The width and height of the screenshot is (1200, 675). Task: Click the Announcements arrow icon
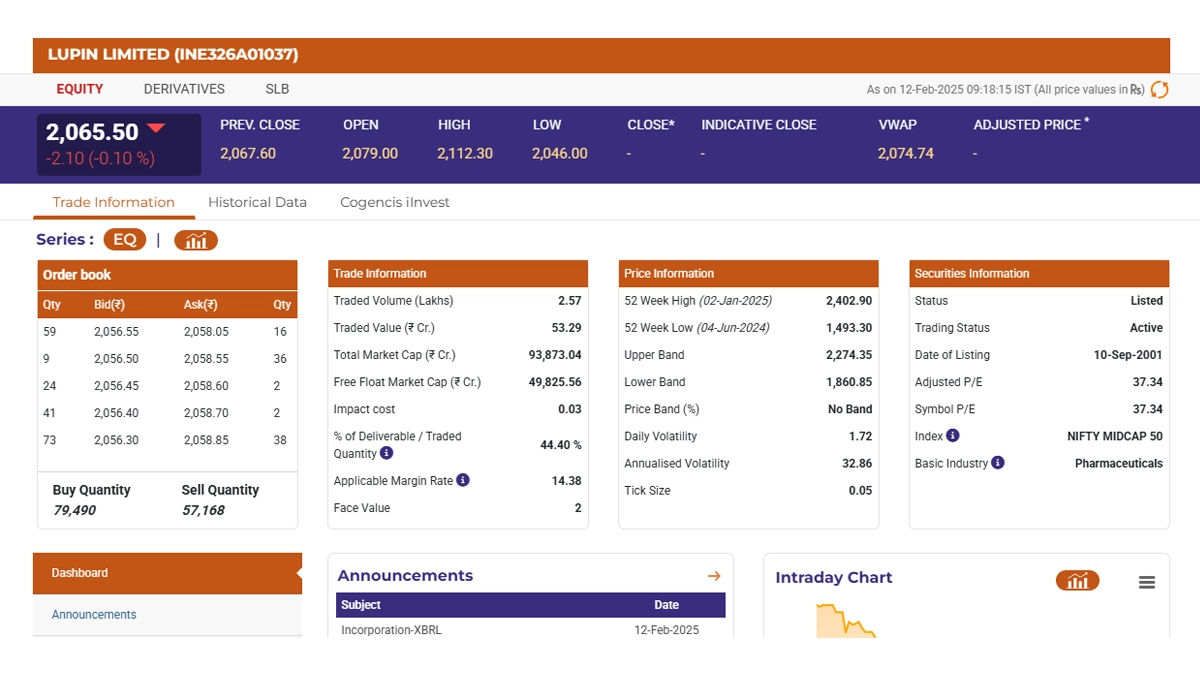point(714,576)
